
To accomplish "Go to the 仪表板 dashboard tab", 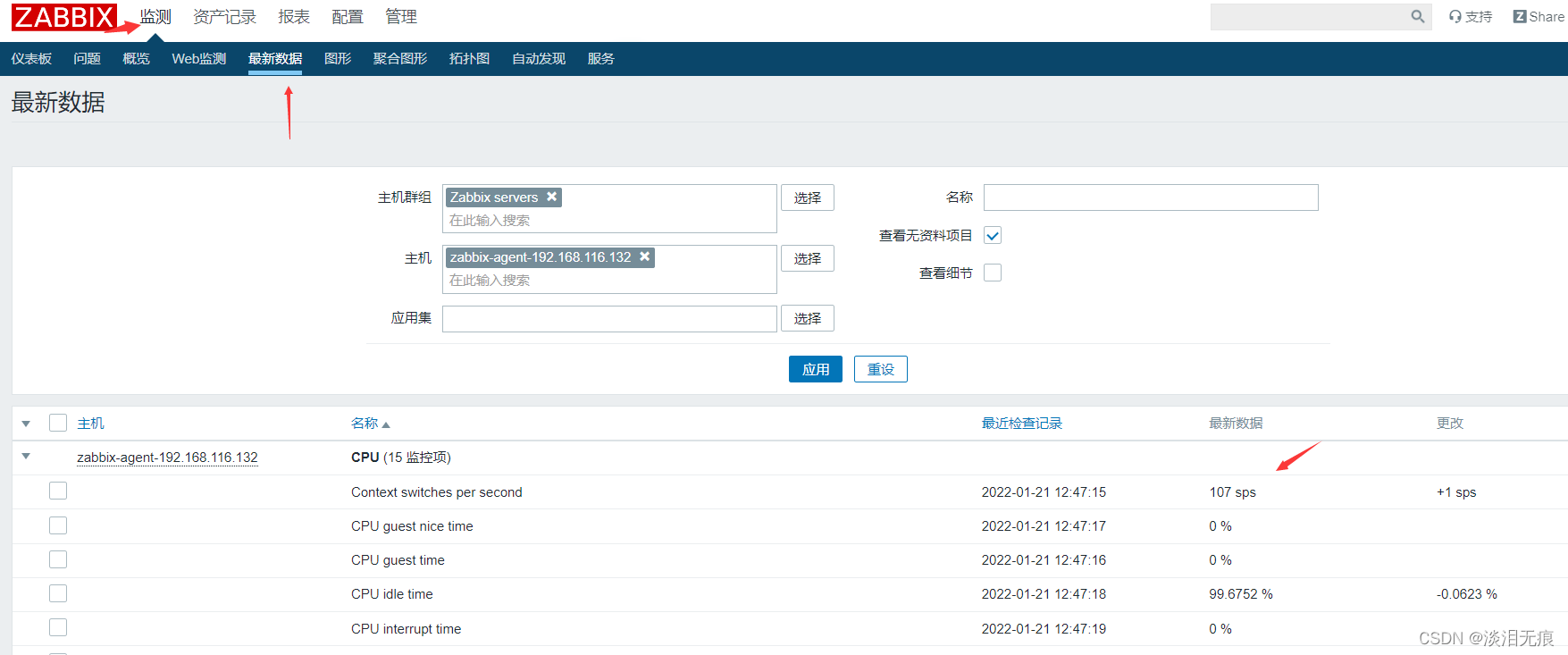I will [x=31, y=58].
